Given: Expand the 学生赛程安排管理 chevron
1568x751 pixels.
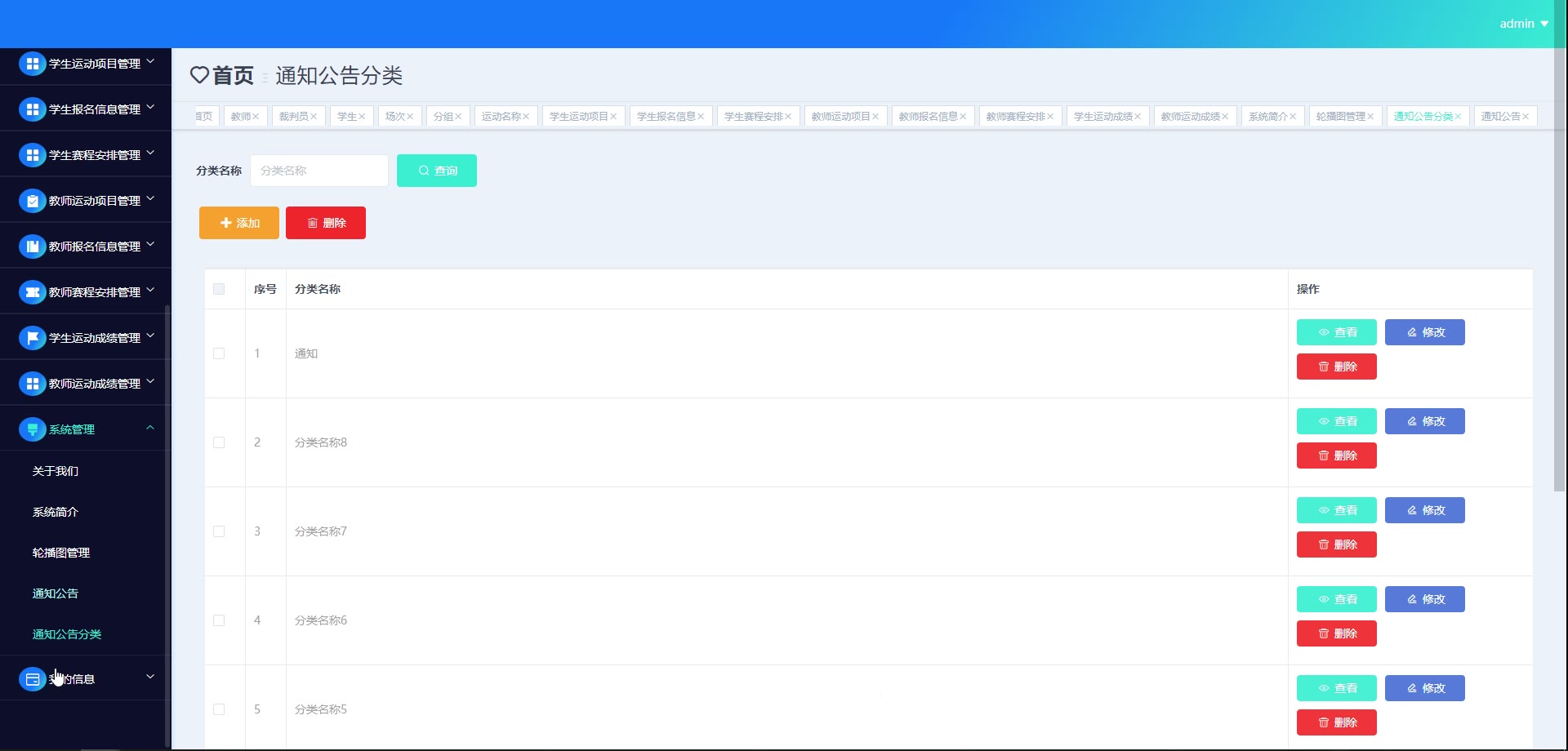Looking at the screenshot, I should coord(150,153).
